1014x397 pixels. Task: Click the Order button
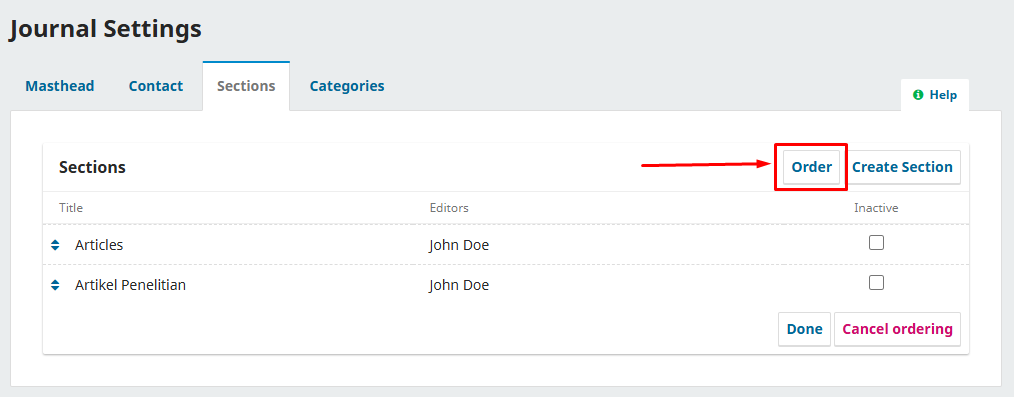coord(812,167)
